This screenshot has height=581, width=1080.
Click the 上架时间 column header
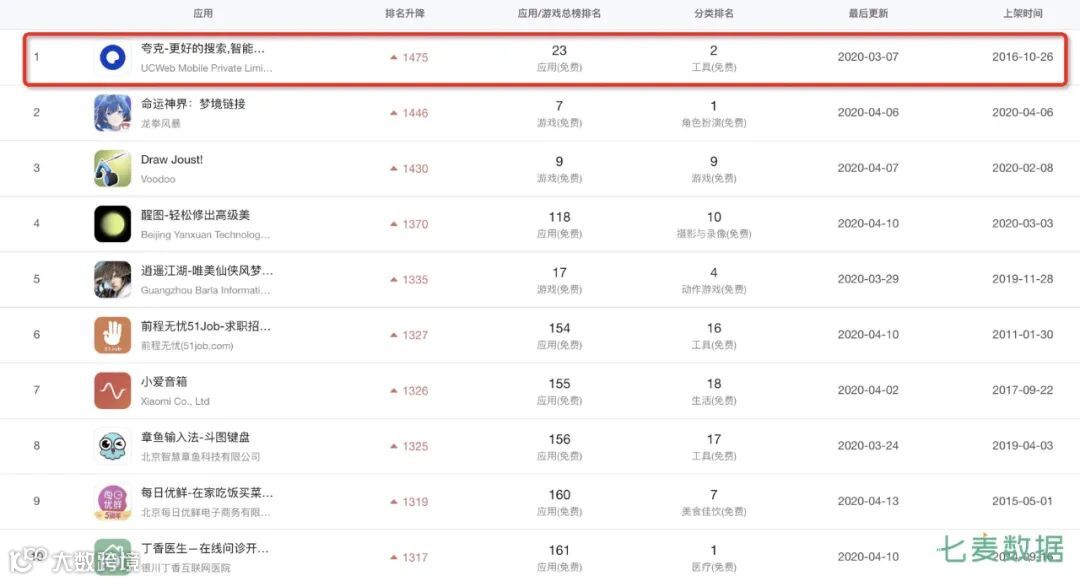1022,13
